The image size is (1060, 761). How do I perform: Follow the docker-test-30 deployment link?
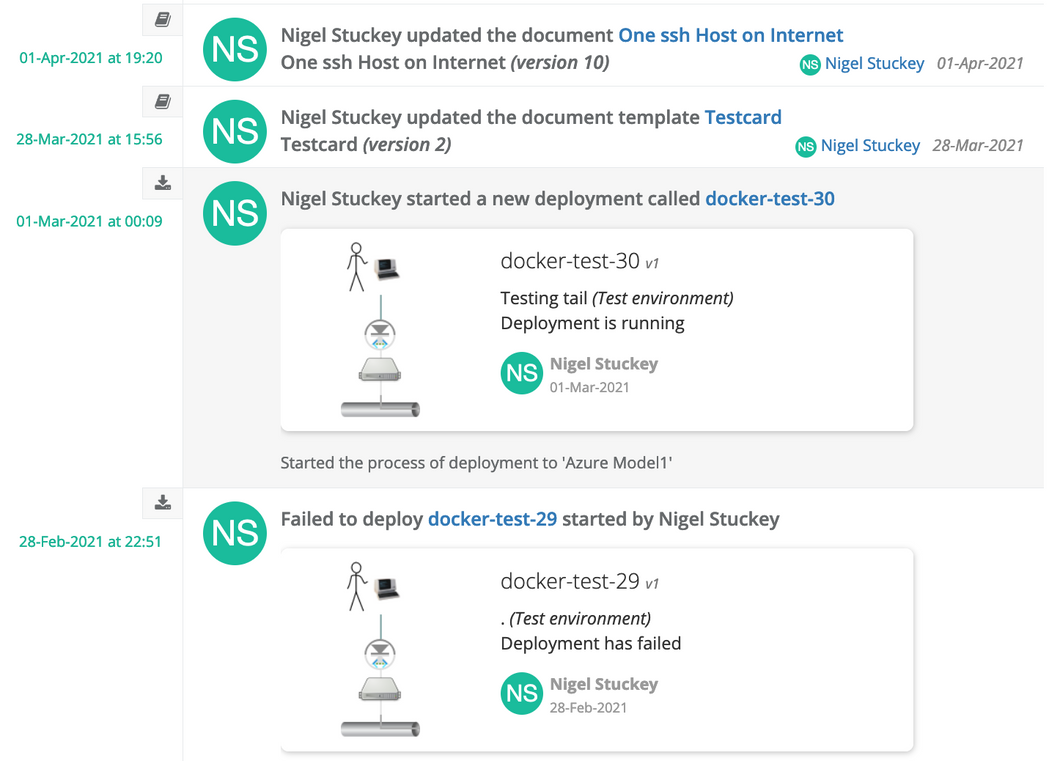click(769, 199)
